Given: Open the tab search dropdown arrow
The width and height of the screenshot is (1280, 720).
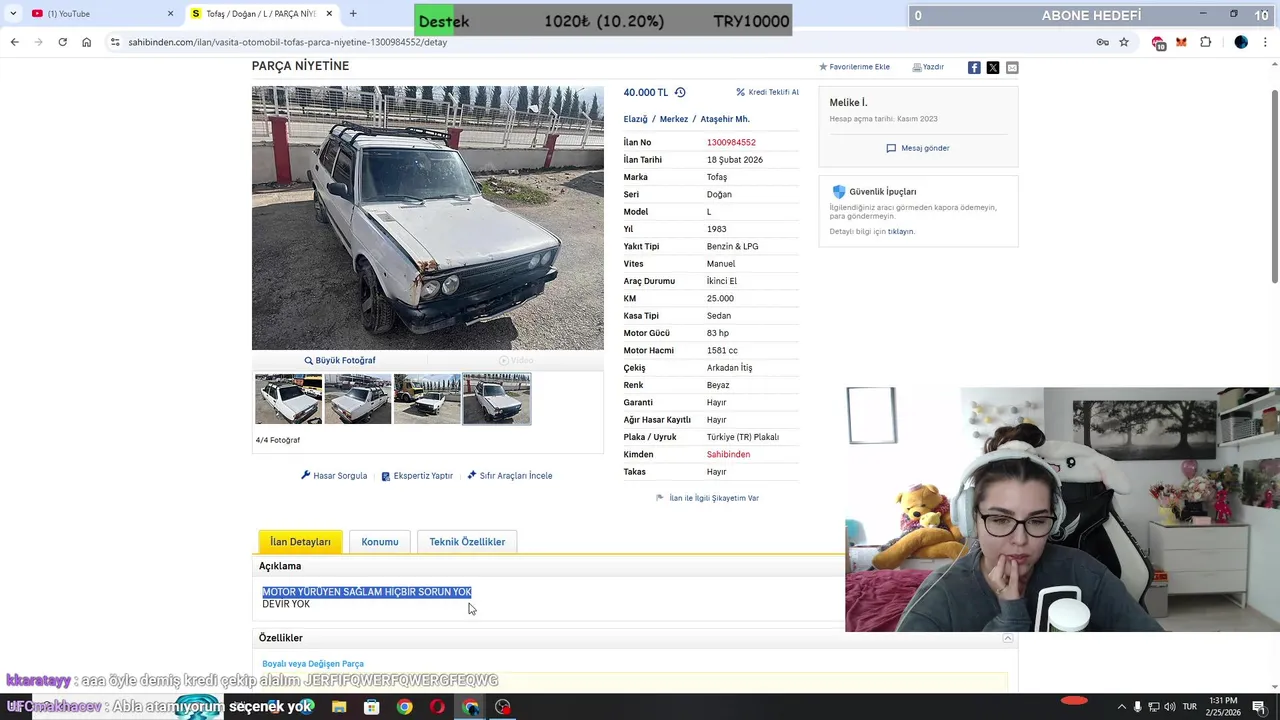Looking at the screenshot, I should tap(13, 13).
